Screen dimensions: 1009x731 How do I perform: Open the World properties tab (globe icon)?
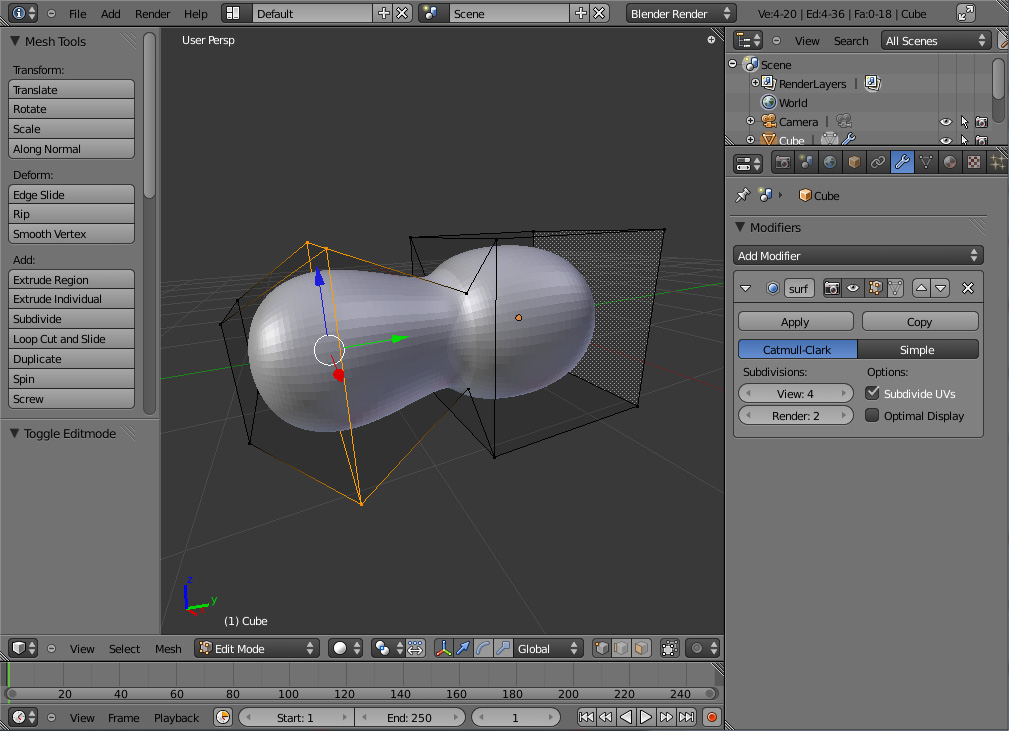[829, 162]
